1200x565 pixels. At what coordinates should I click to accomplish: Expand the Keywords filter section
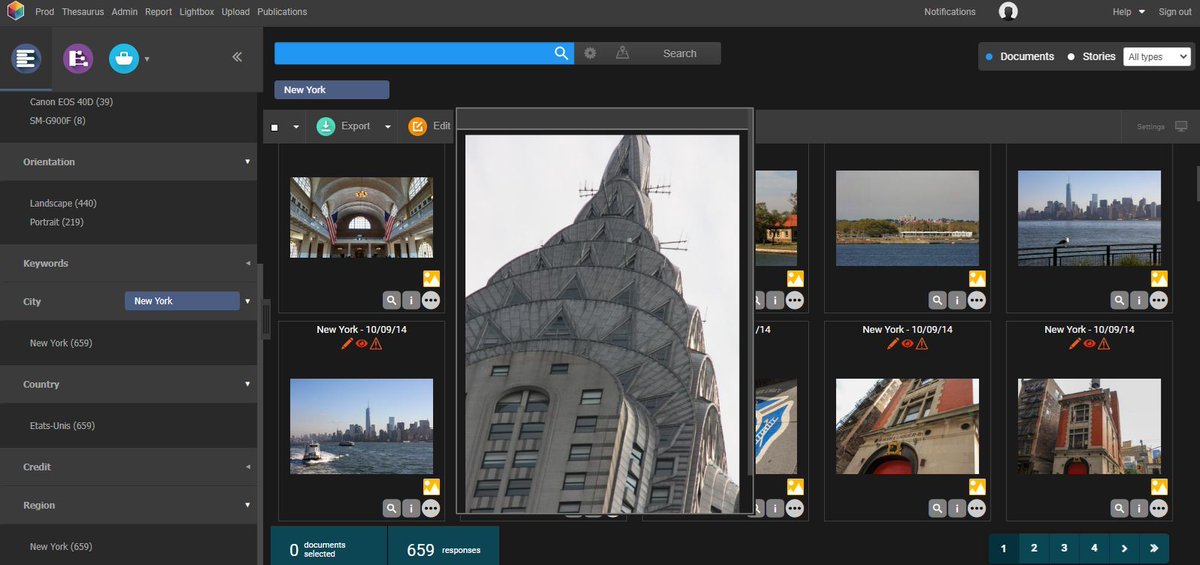pos(247,263)
